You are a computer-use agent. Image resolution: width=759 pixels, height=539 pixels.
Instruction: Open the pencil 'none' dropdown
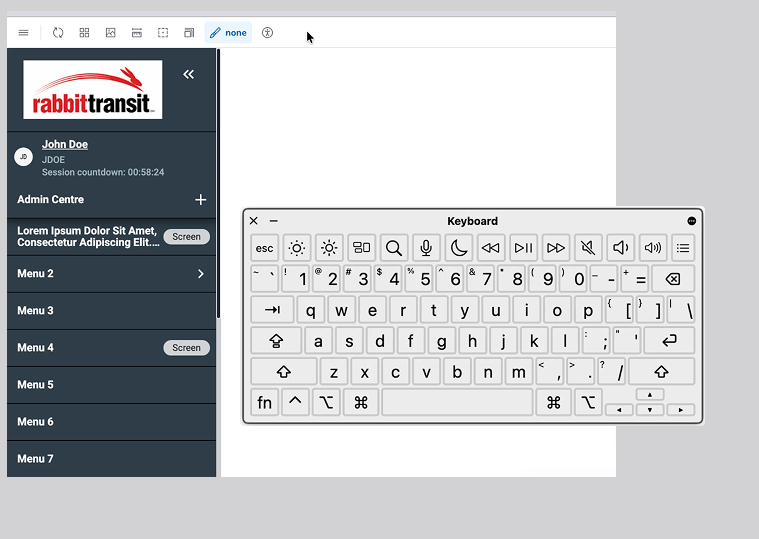[x=228, y=33]
